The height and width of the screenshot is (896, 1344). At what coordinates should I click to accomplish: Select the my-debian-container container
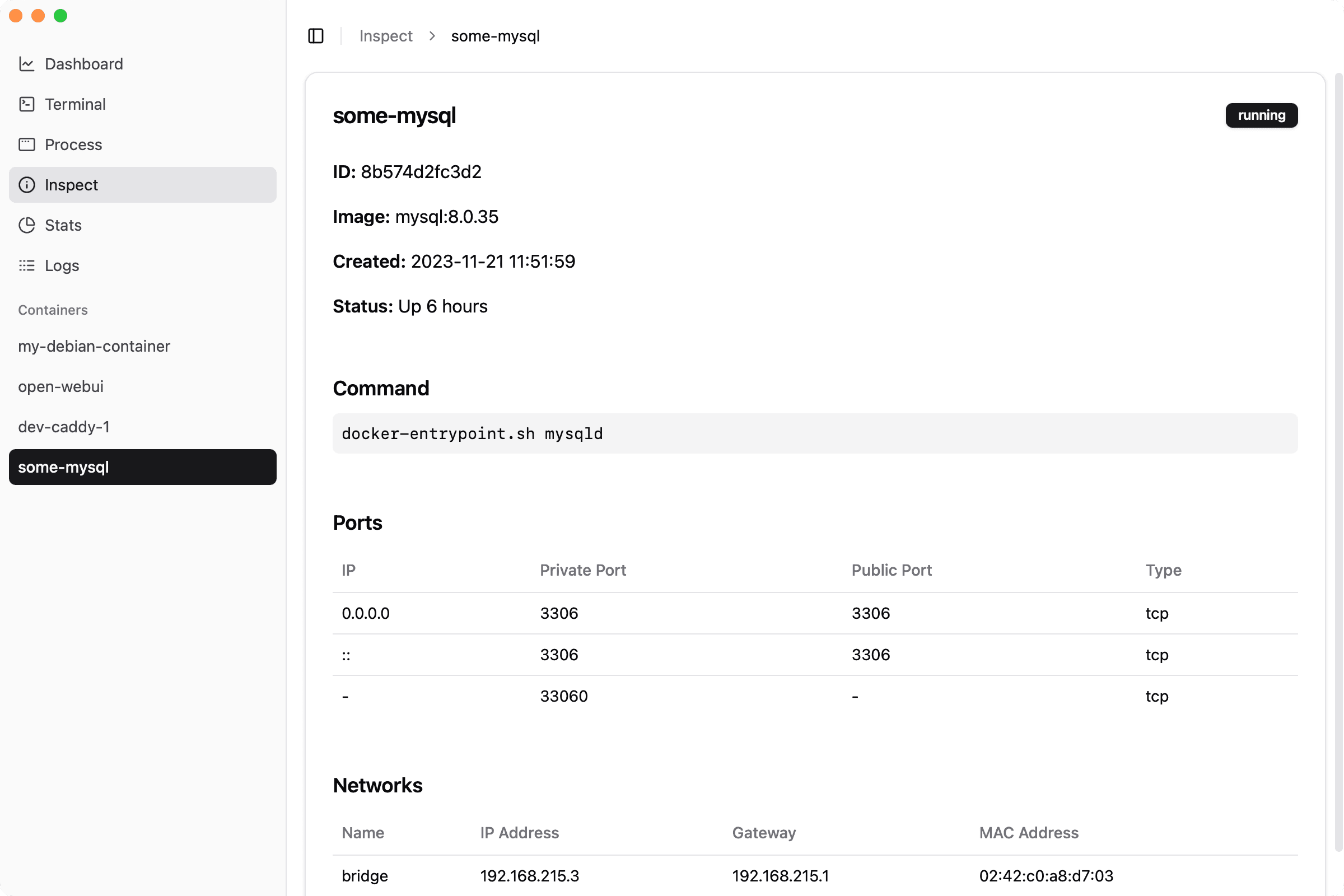tap(143, 346)
